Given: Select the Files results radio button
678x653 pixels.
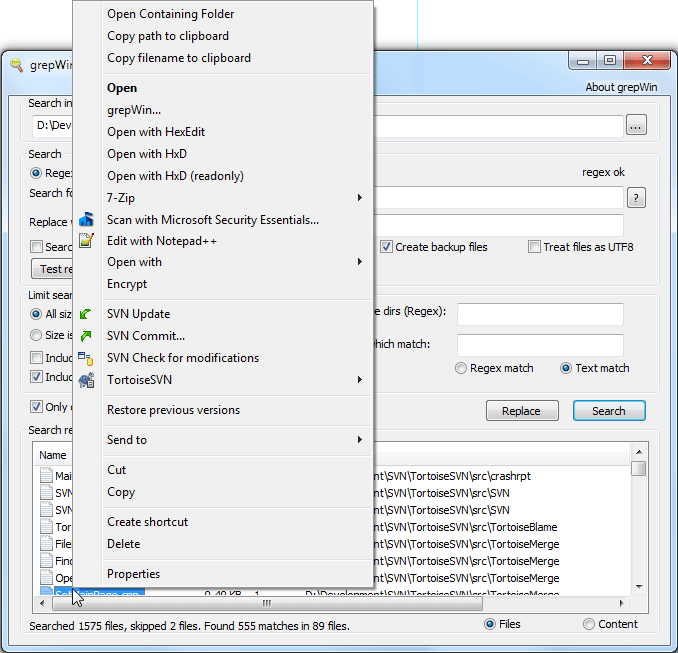Looking at the screenshot, I should (x=489, y=624).
